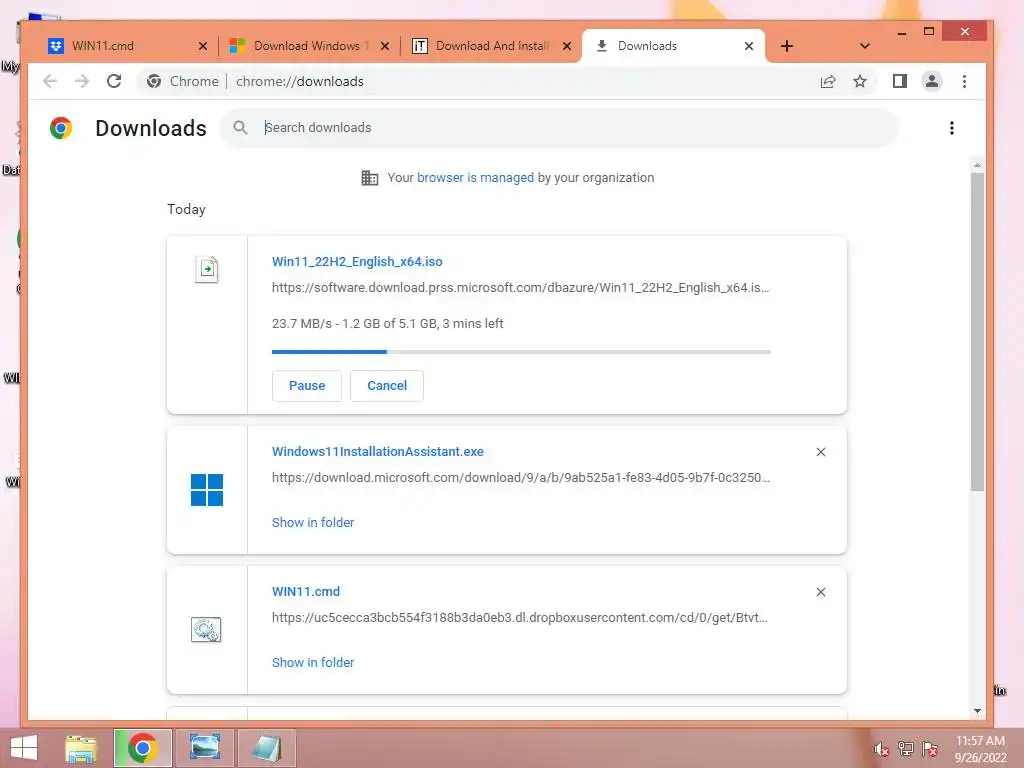The width and height of the screenshot is (1024, 768).
Task: Close the Download And Install tab
Action: coord(567,46)
